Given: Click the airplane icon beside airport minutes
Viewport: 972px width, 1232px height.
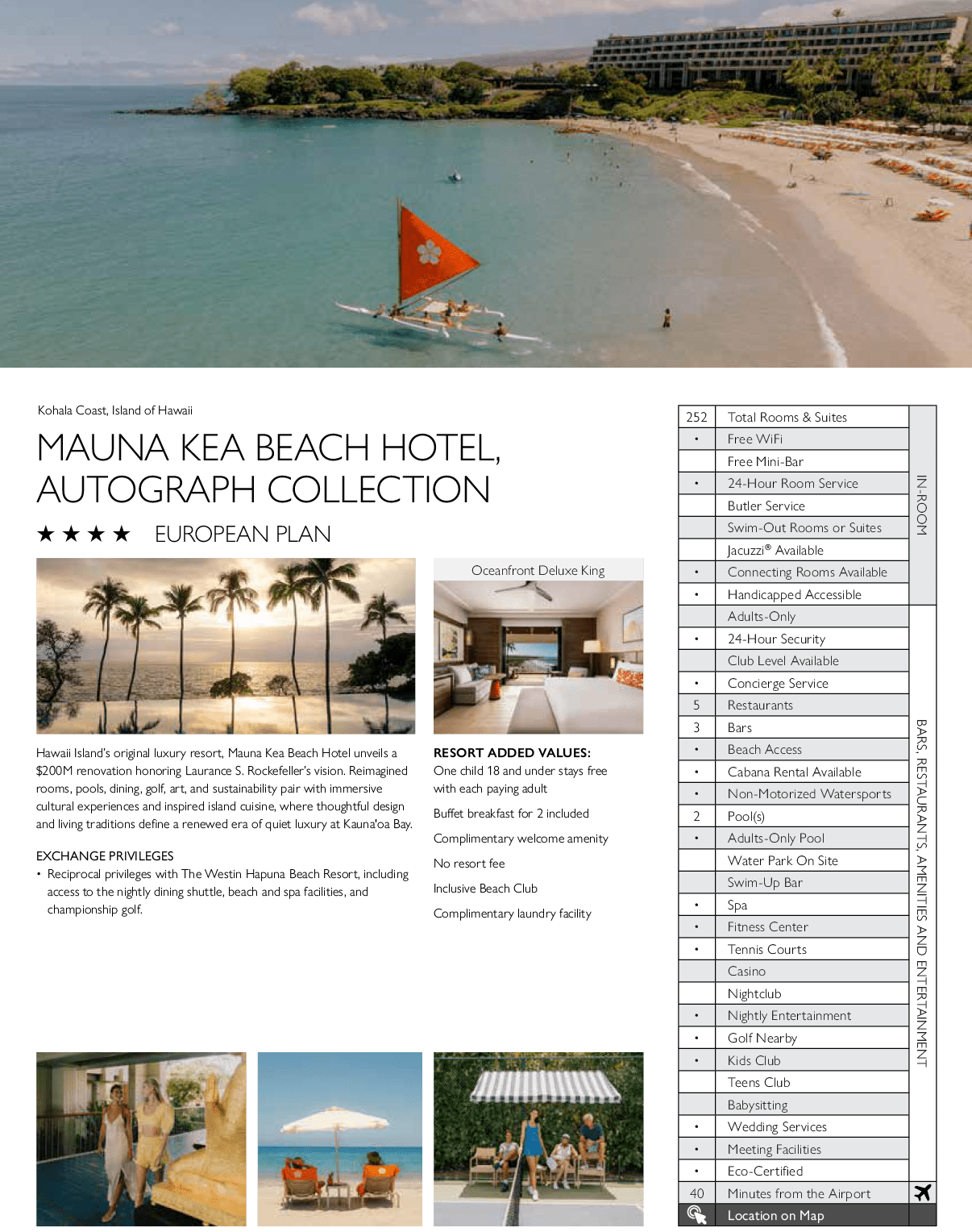Looking at the screenshot, I should click(923, 1192).
